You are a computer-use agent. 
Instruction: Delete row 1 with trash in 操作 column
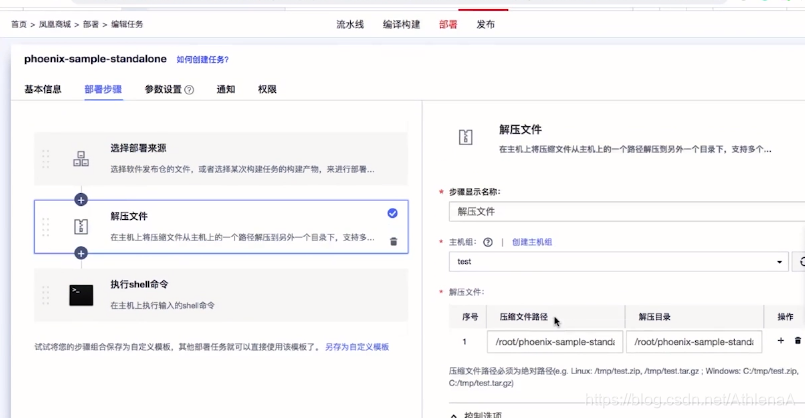(x=798, y=340)
